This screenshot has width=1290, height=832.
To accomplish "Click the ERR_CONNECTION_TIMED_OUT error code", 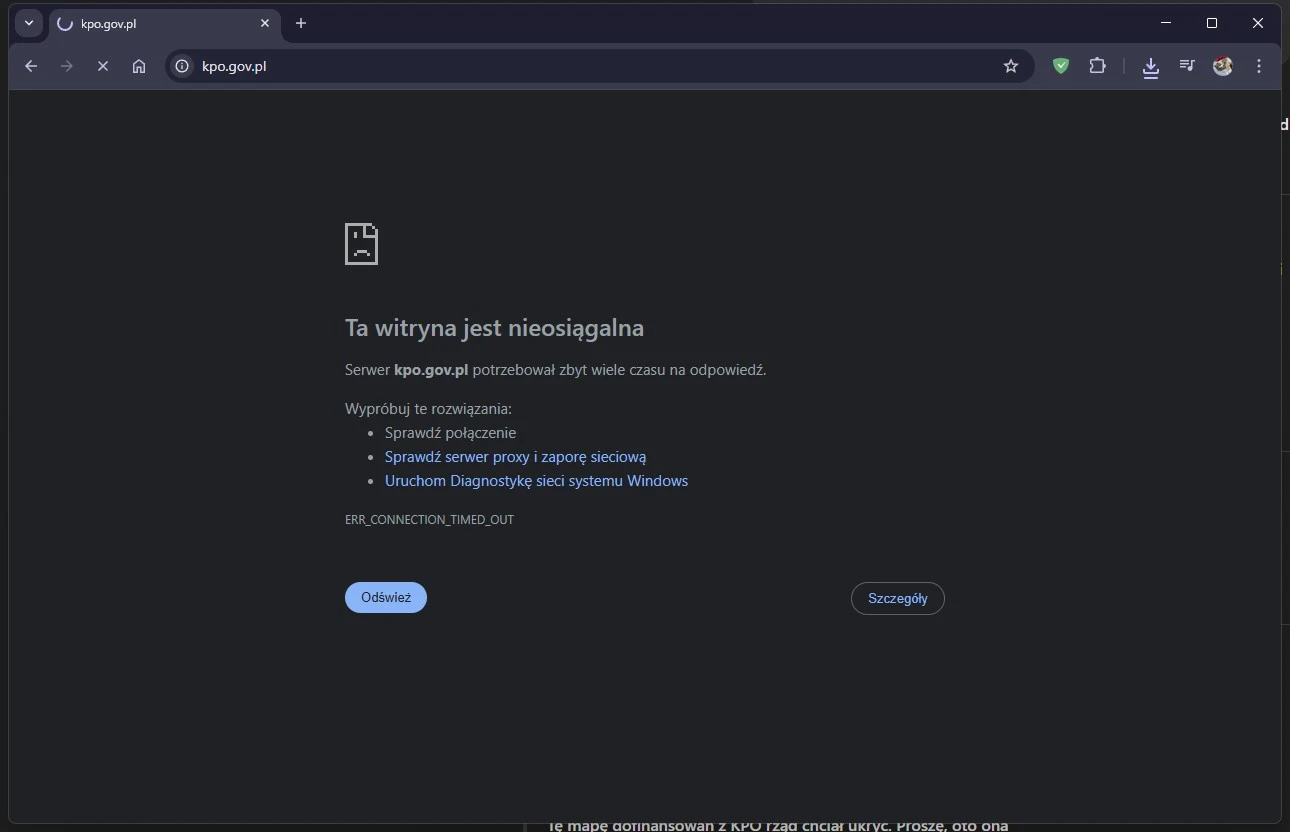I will [429, 520].
